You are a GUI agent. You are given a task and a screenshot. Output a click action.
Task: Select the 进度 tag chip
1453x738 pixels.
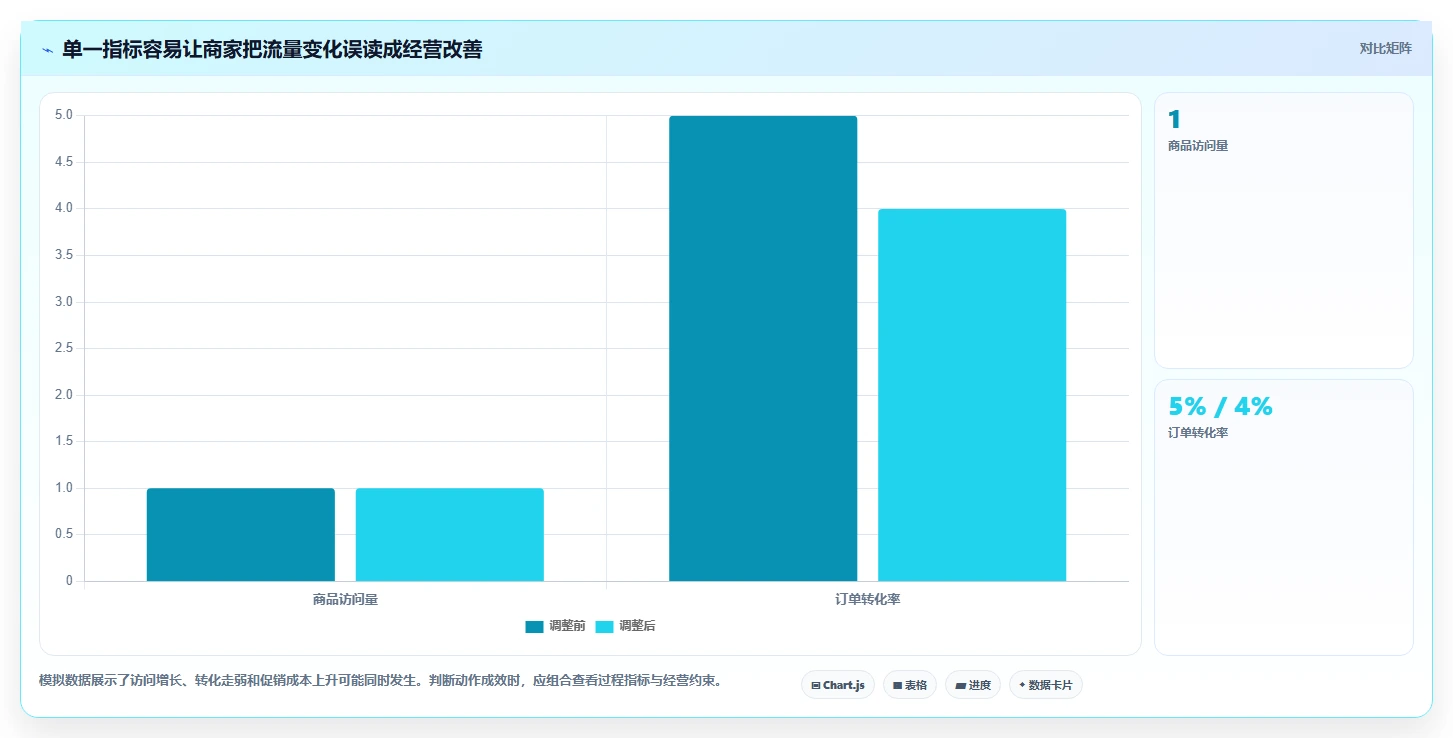click(973, 685)
